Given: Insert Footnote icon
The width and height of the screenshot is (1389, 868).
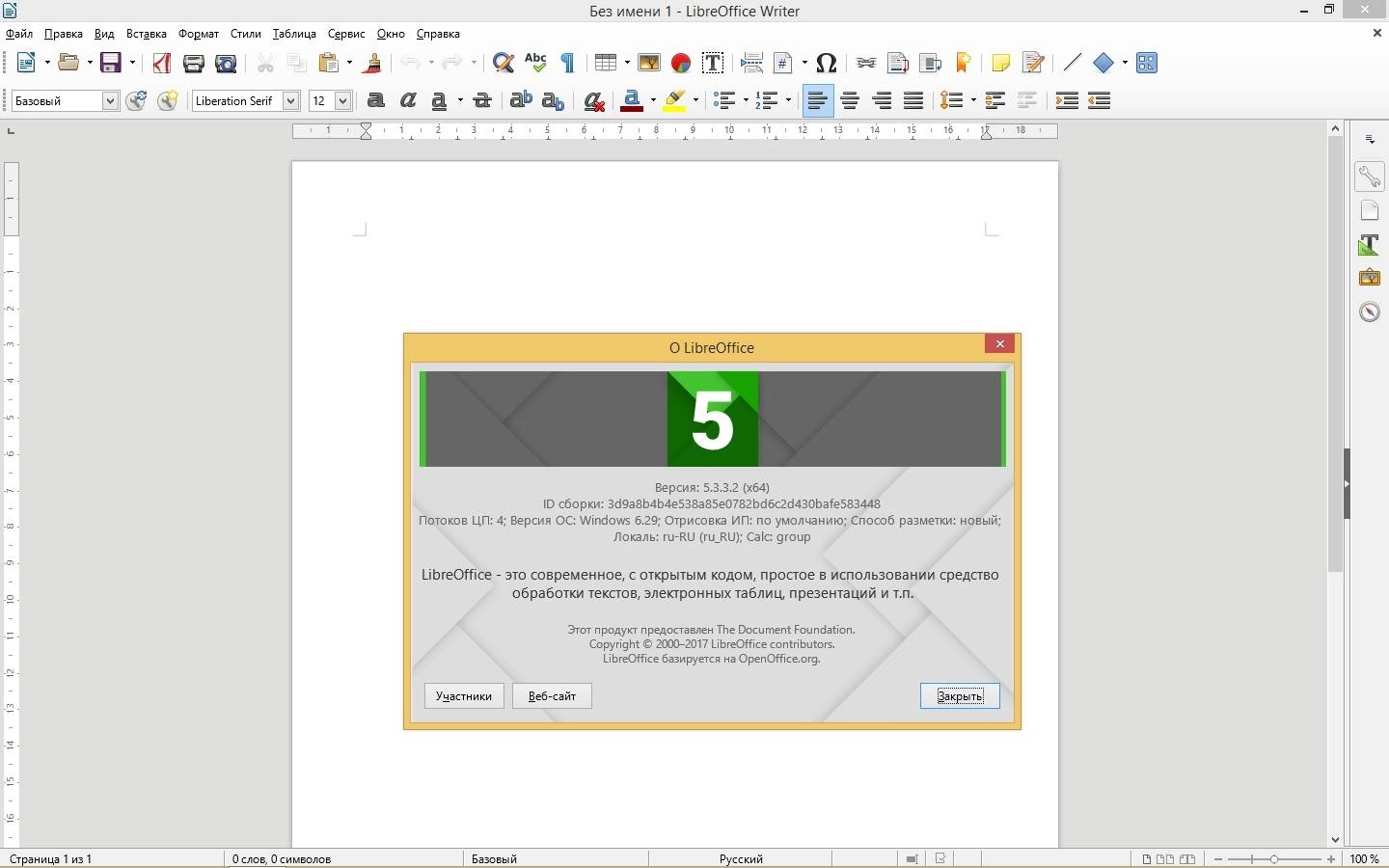Looking at the screenshot, I should 898,63.
